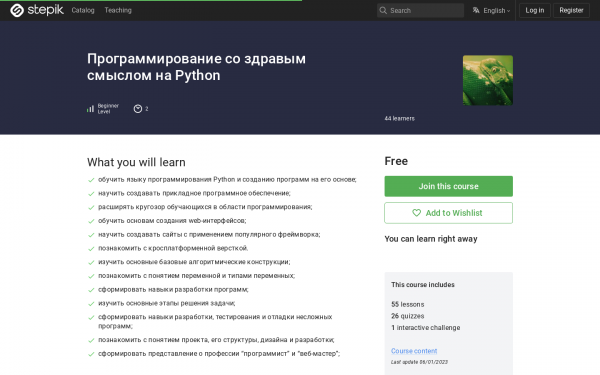Click Add to Wishlist button
Image resolution: width=600 pixels, height=375 pixels.
pos(448,213)
